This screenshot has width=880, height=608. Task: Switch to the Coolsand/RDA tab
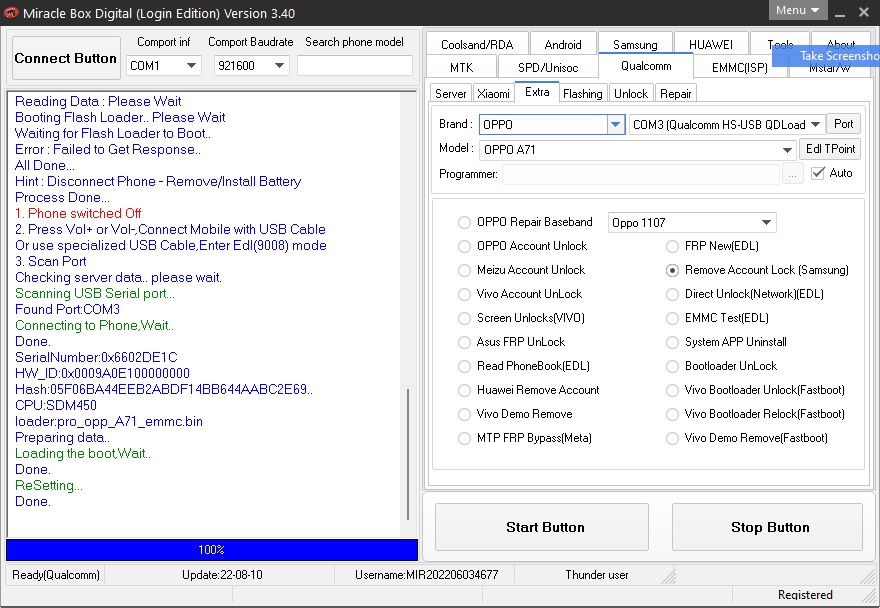coord(477,44)
